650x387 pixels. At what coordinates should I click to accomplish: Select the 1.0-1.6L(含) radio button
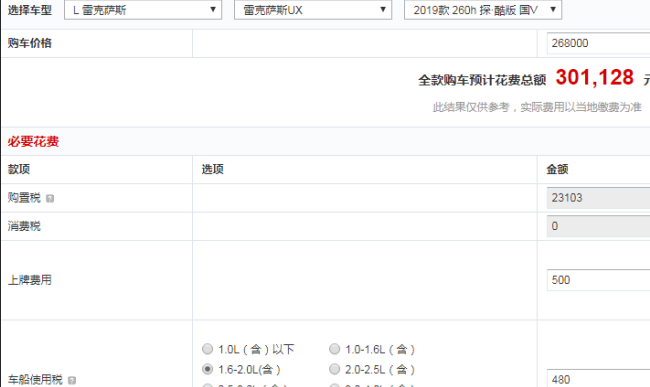pyautogui.click(x=334, y=349)
